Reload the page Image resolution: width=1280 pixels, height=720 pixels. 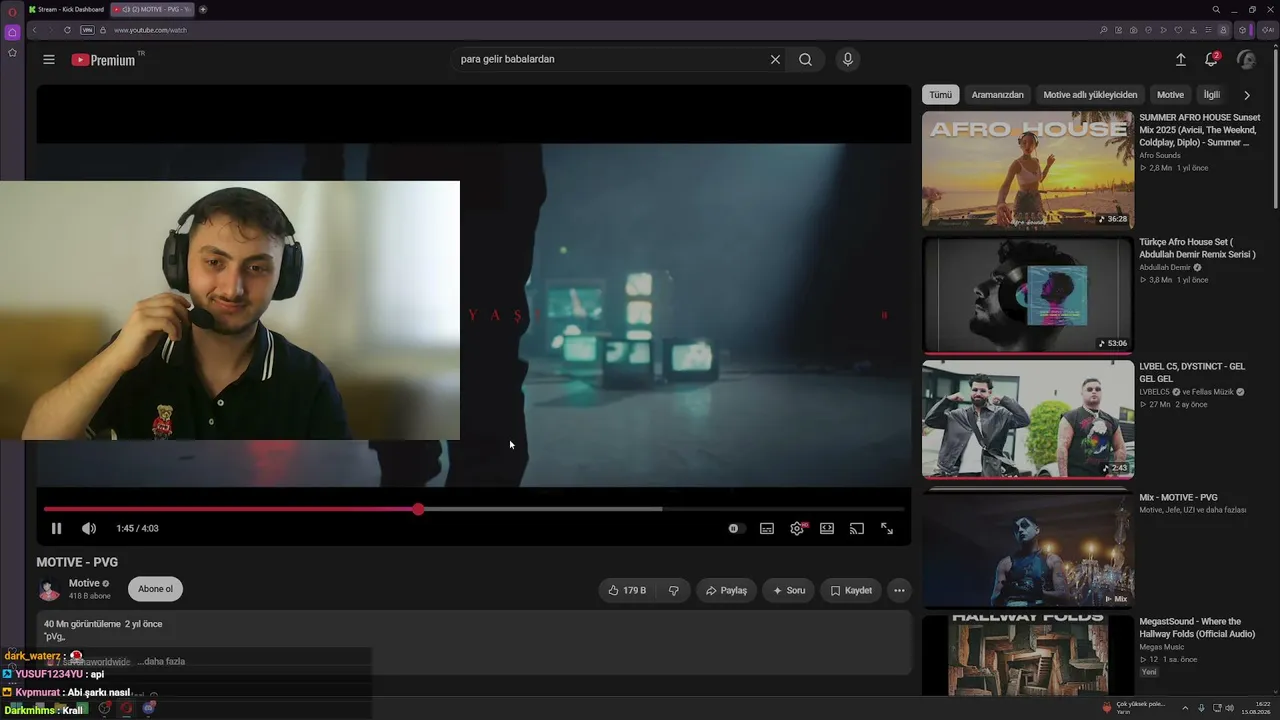[x=67, y=30]
